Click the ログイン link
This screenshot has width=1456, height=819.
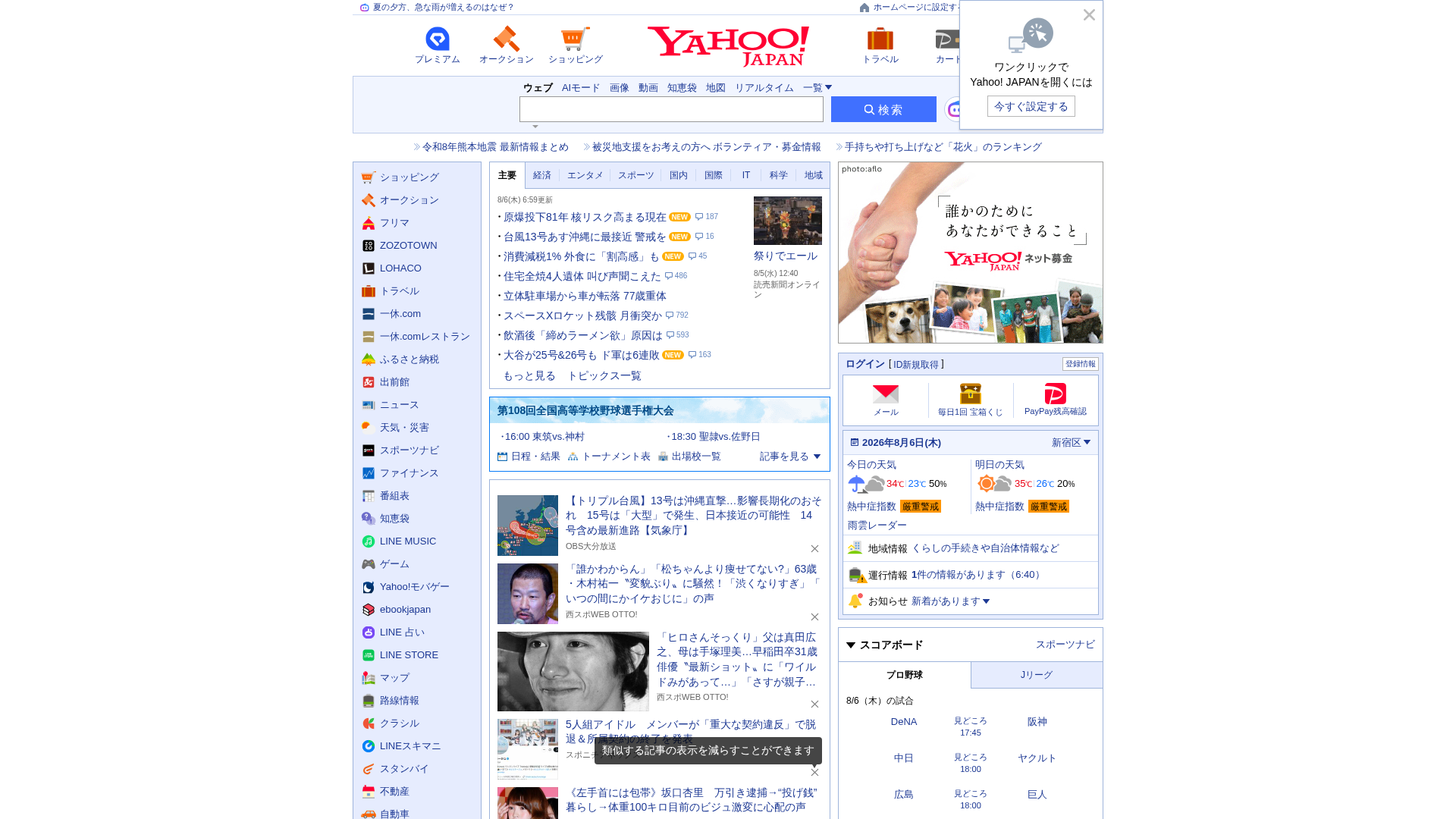point(865,364)
